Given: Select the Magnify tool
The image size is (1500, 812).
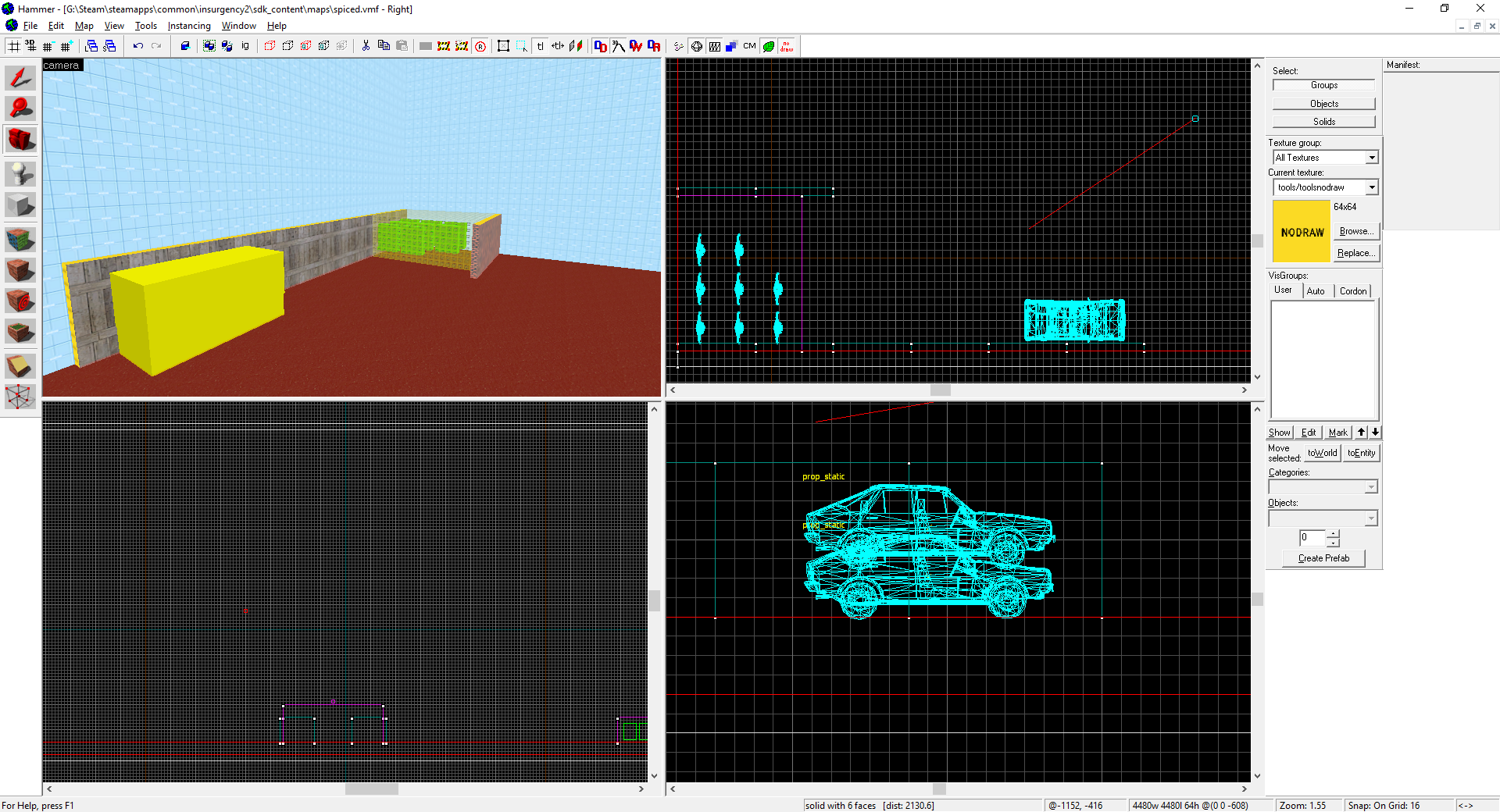Looking at the screenshot, I should (20, 109).
